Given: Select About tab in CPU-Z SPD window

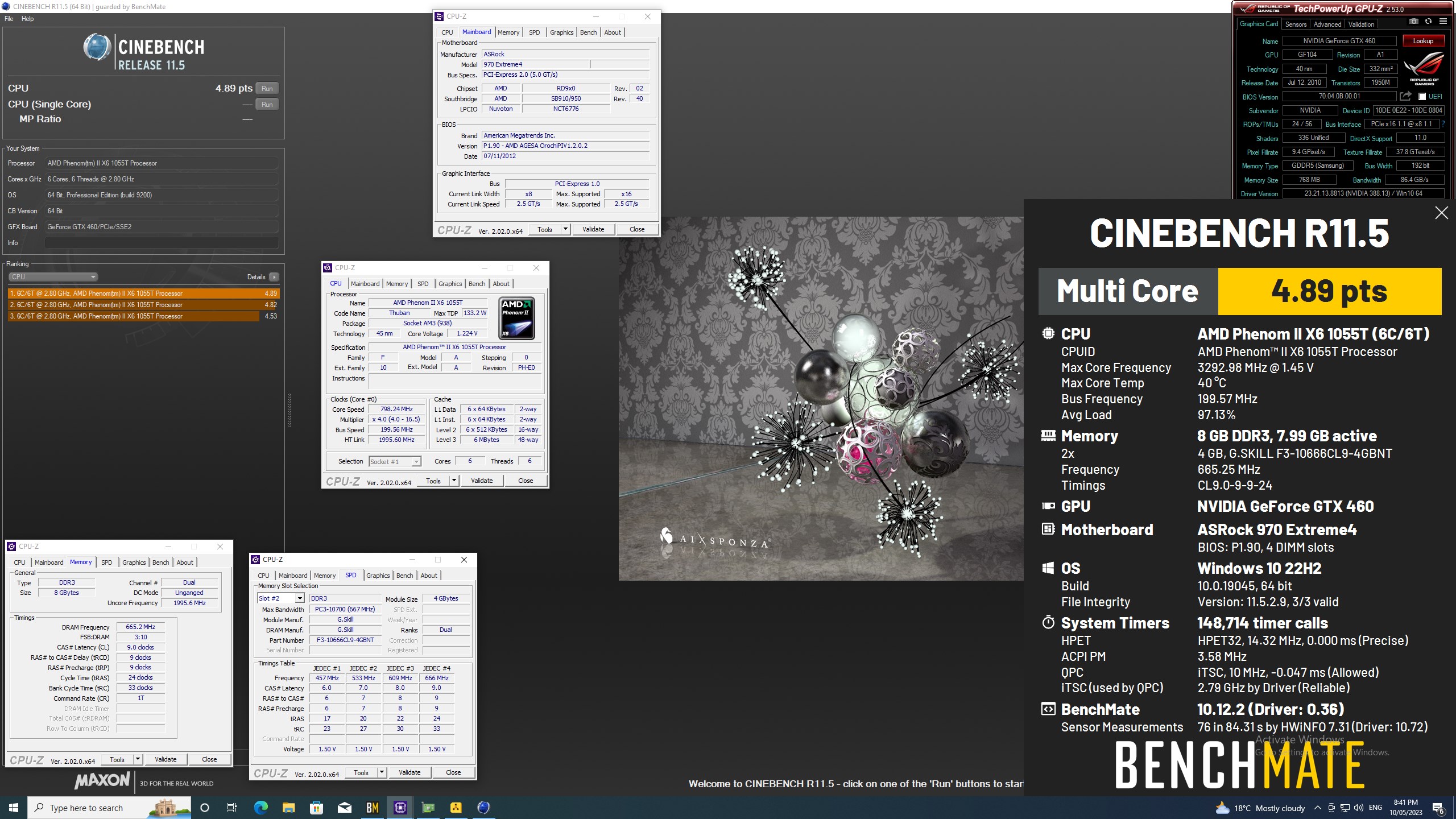Looking at the screenshot, I should (429, 576).
